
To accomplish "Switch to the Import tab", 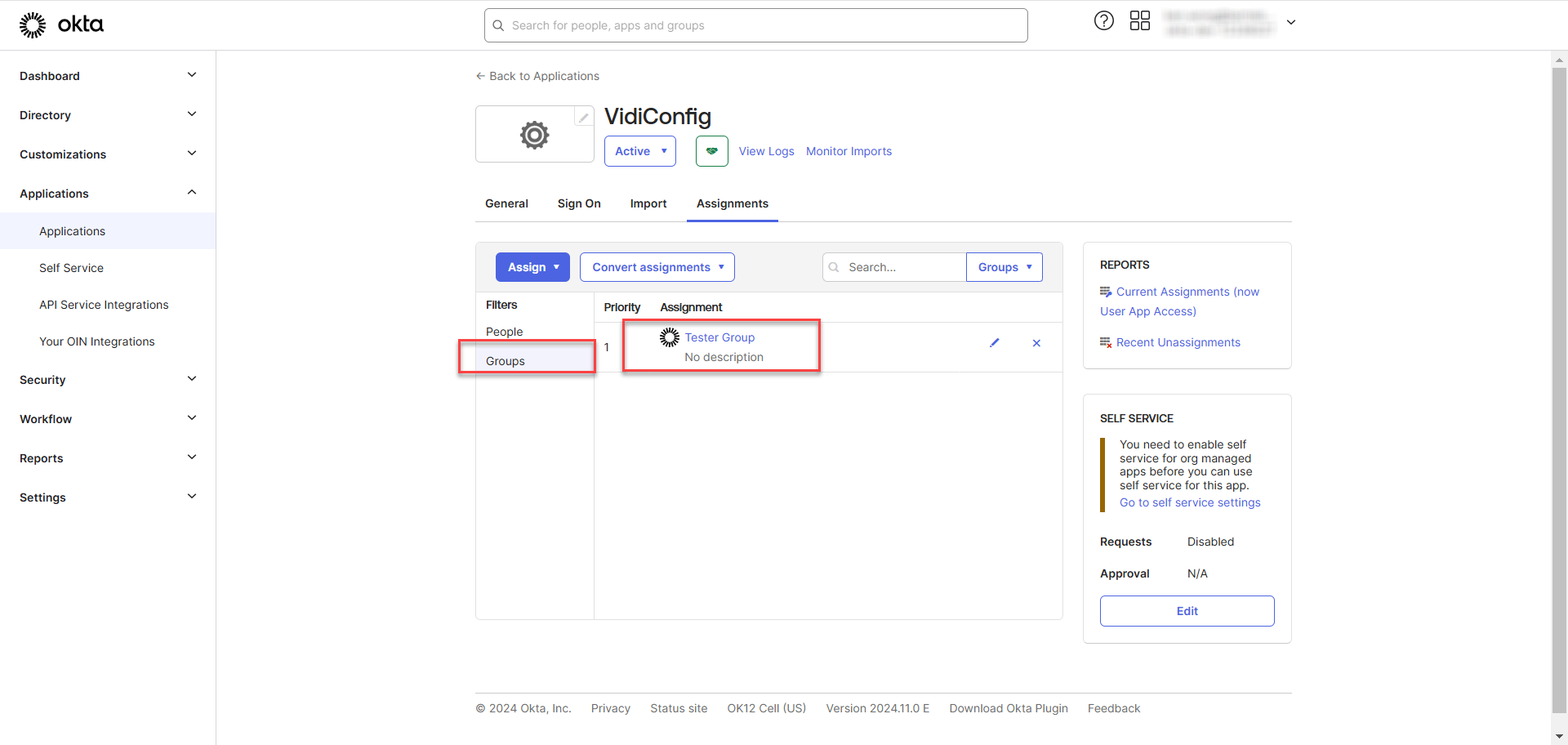I will pyautogui.click(x=648, y=203).
